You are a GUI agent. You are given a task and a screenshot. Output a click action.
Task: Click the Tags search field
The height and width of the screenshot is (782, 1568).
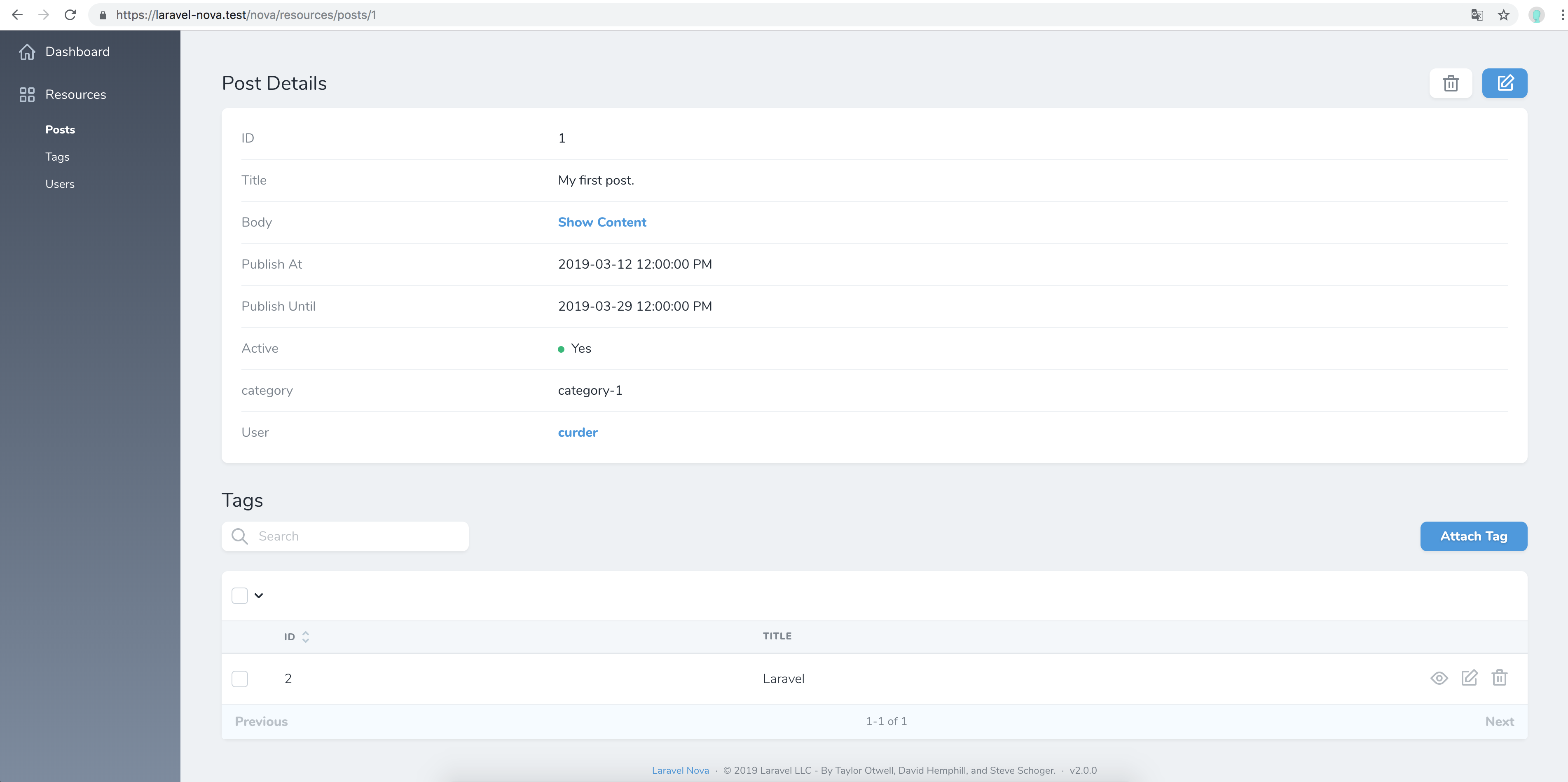pyautogui.click(x=359, y=536)
